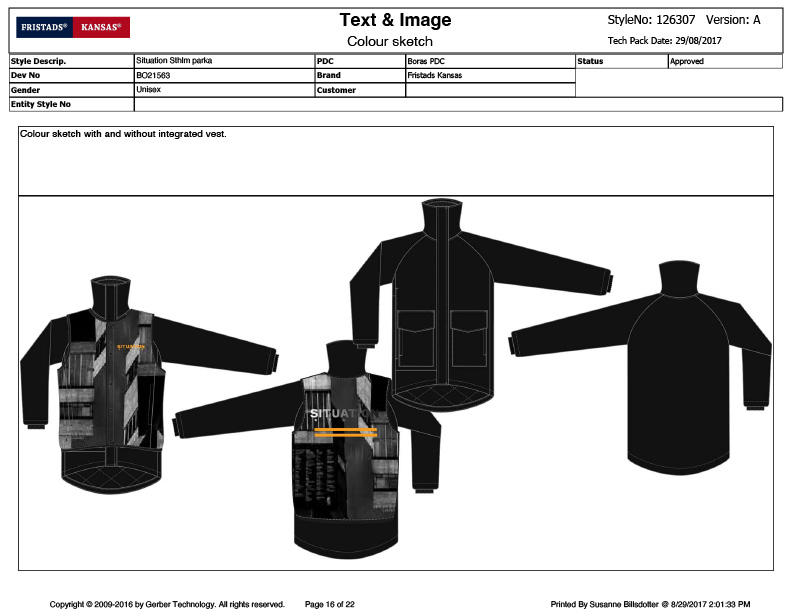Viewport: 792px width, 612px height.
Task: Click the 'Status' label cell
Action: pos(622,61)
